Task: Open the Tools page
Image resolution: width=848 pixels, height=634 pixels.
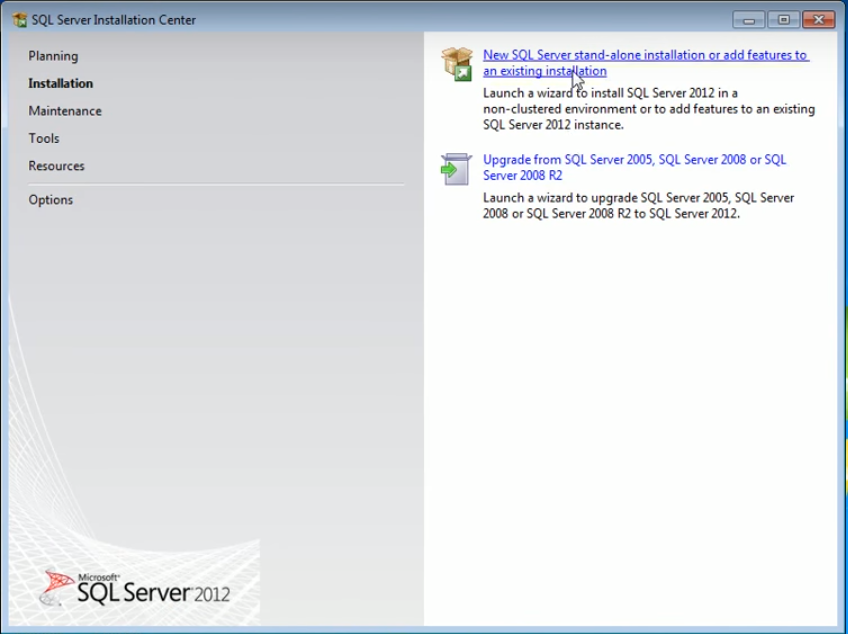Action: (44, 138)
